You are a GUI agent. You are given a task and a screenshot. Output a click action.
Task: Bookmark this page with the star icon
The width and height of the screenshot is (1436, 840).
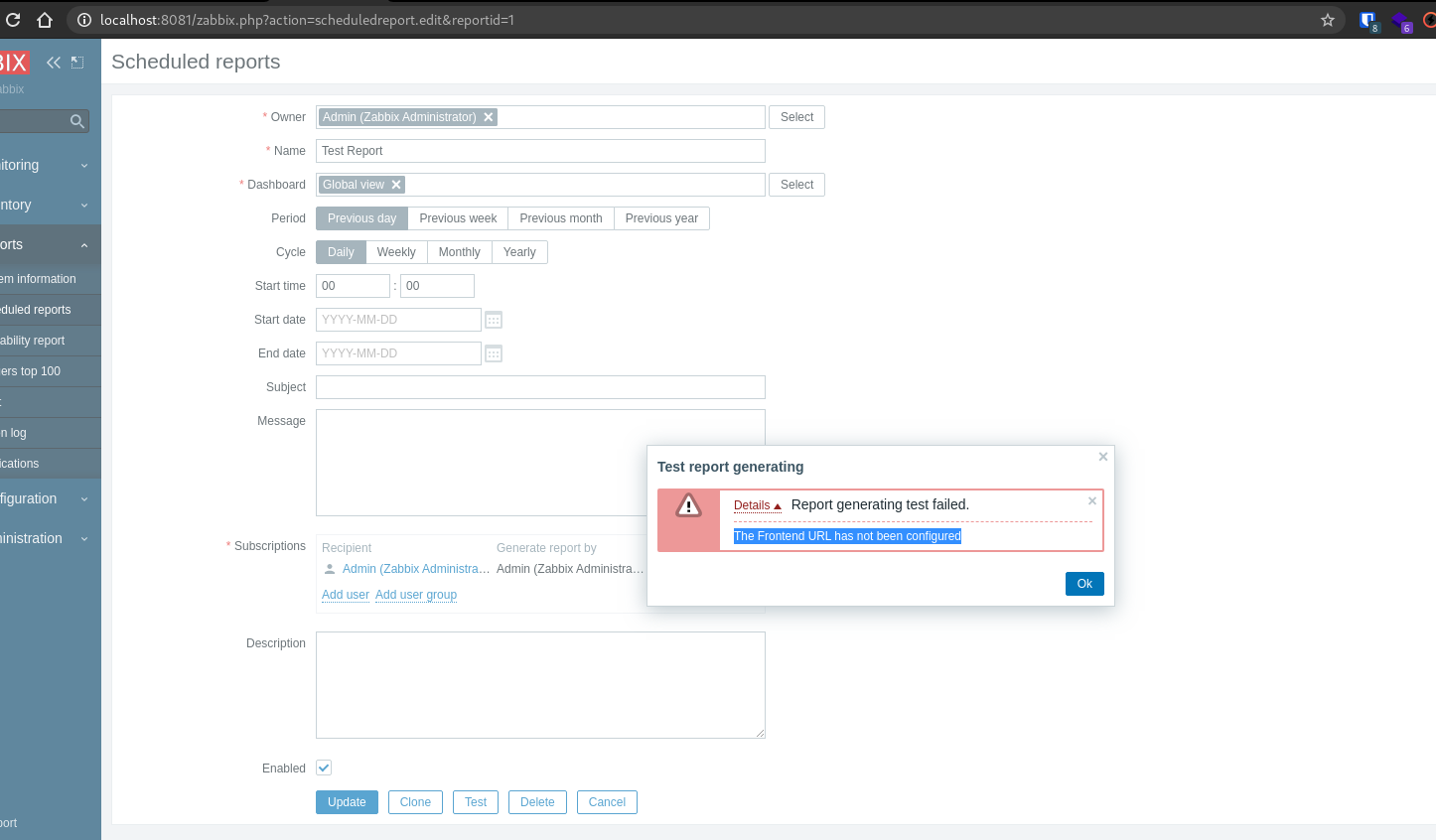tap(1328, 20)
